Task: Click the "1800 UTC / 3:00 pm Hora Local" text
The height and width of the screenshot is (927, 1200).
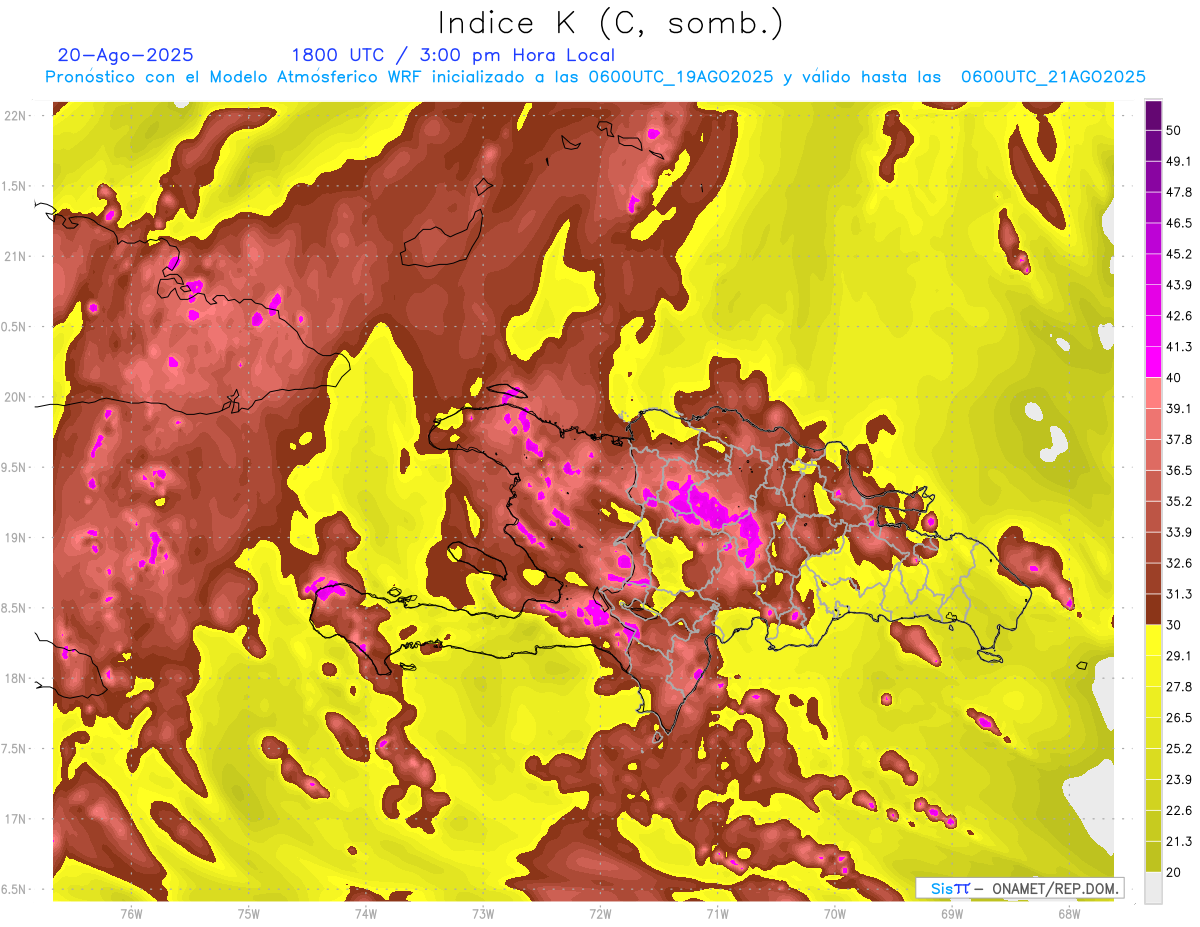Action: [453, 55]
